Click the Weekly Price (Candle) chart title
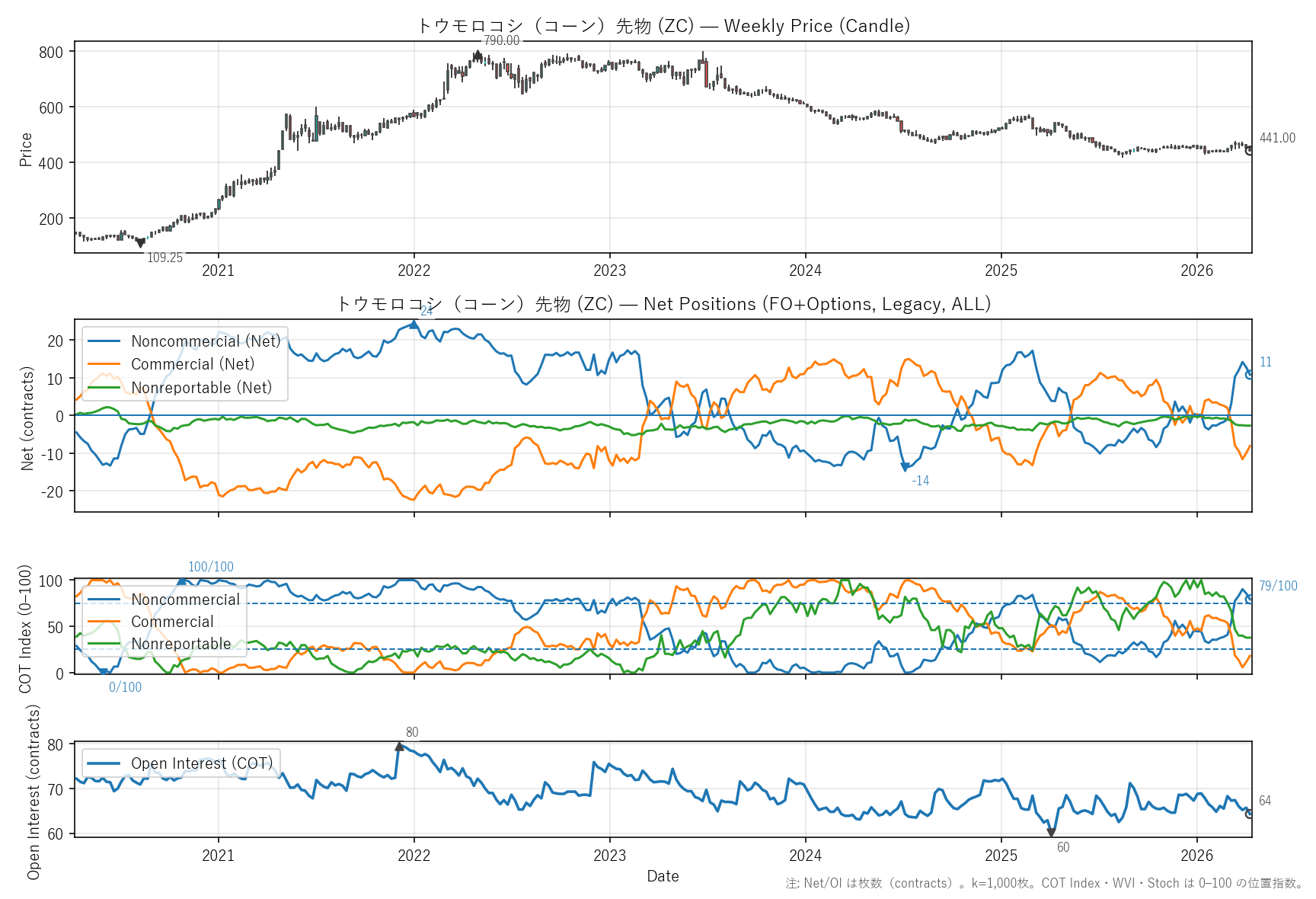Screen dimensions: 1316x899 pos(663,26)
